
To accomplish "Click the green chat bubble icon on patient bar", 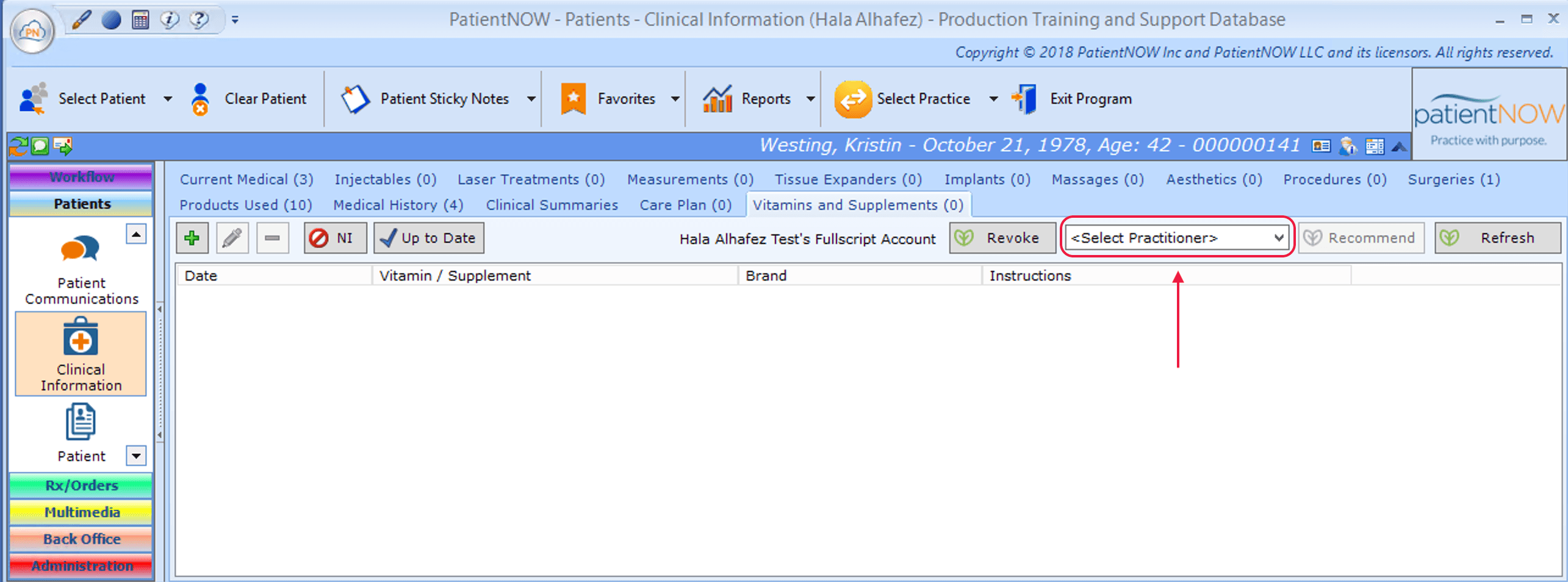I will (x=40, y=146).
